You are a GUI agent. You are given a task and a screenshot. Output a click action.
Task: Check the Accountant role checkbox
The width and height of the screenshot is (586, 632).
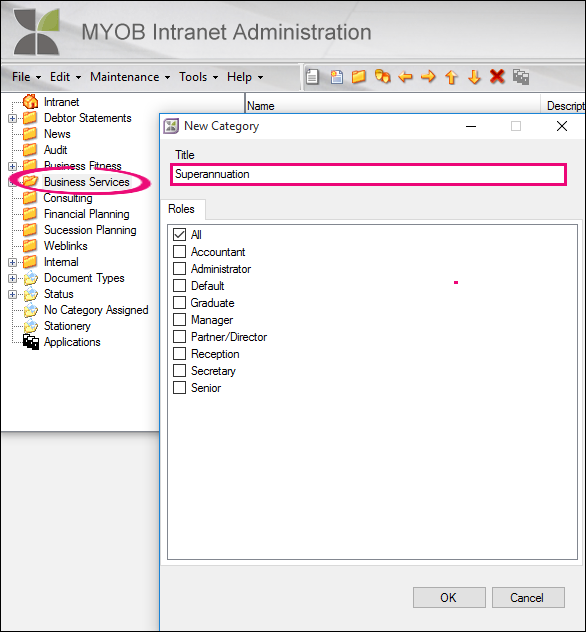pos(179,252)
